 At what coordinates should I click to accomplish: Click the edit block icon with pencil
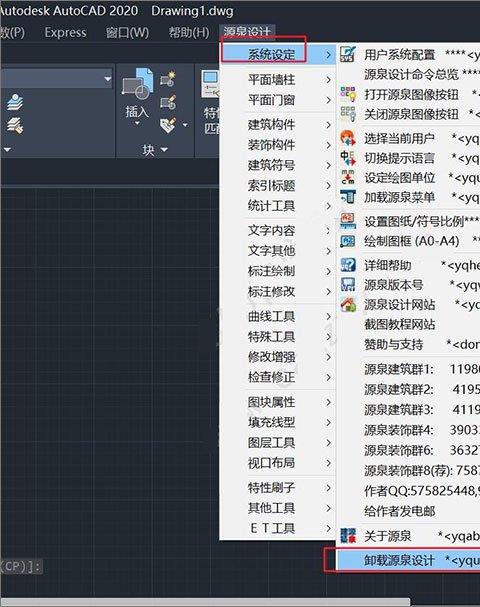(x=168, y=103)
